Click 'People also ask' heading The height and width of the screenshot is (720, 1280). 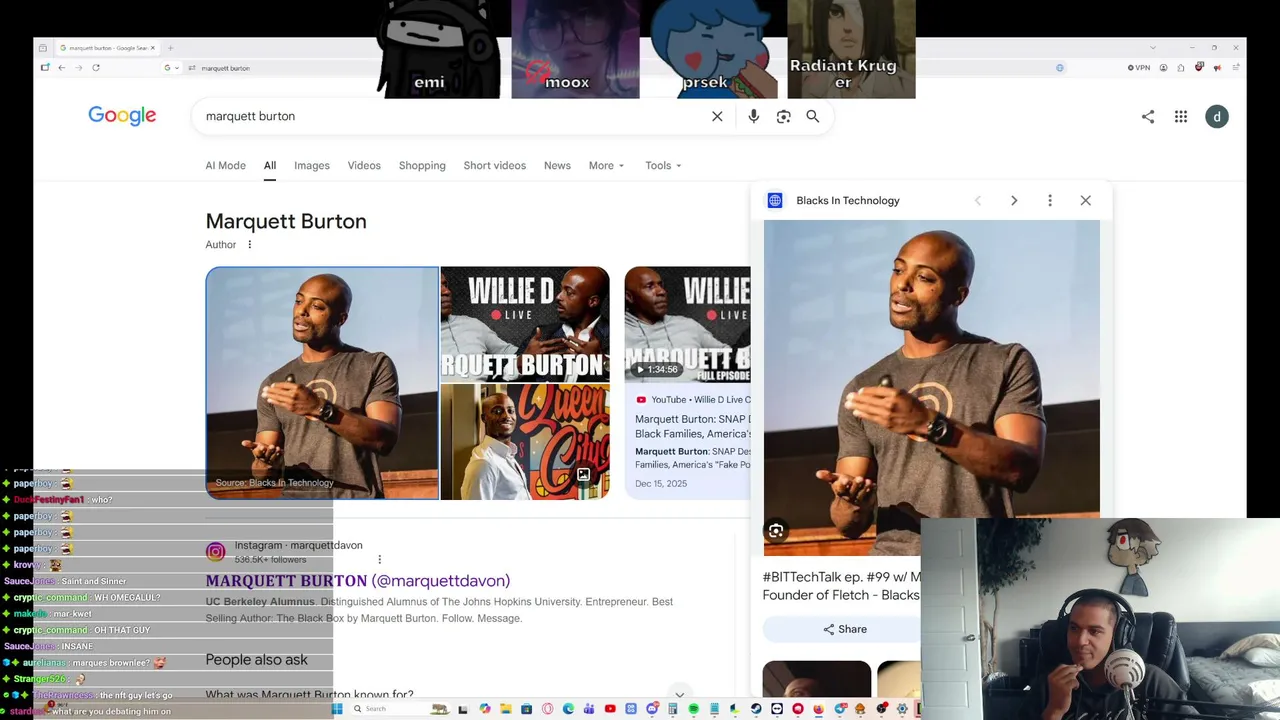tap(256, 660)
